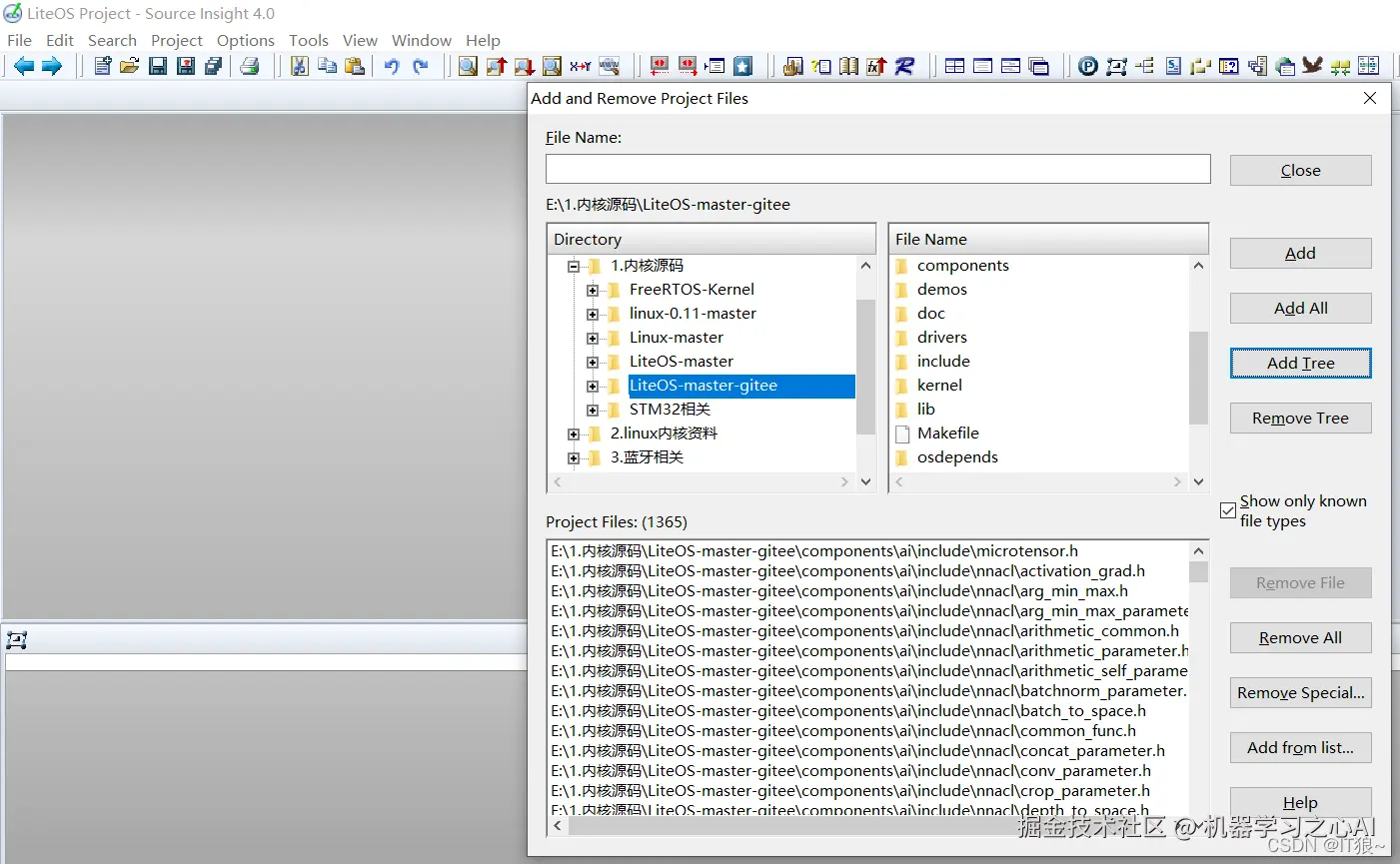This screenshot has width=1400, height=864.
Task: Click the Add from list... button
Action: pos(1300,747)
